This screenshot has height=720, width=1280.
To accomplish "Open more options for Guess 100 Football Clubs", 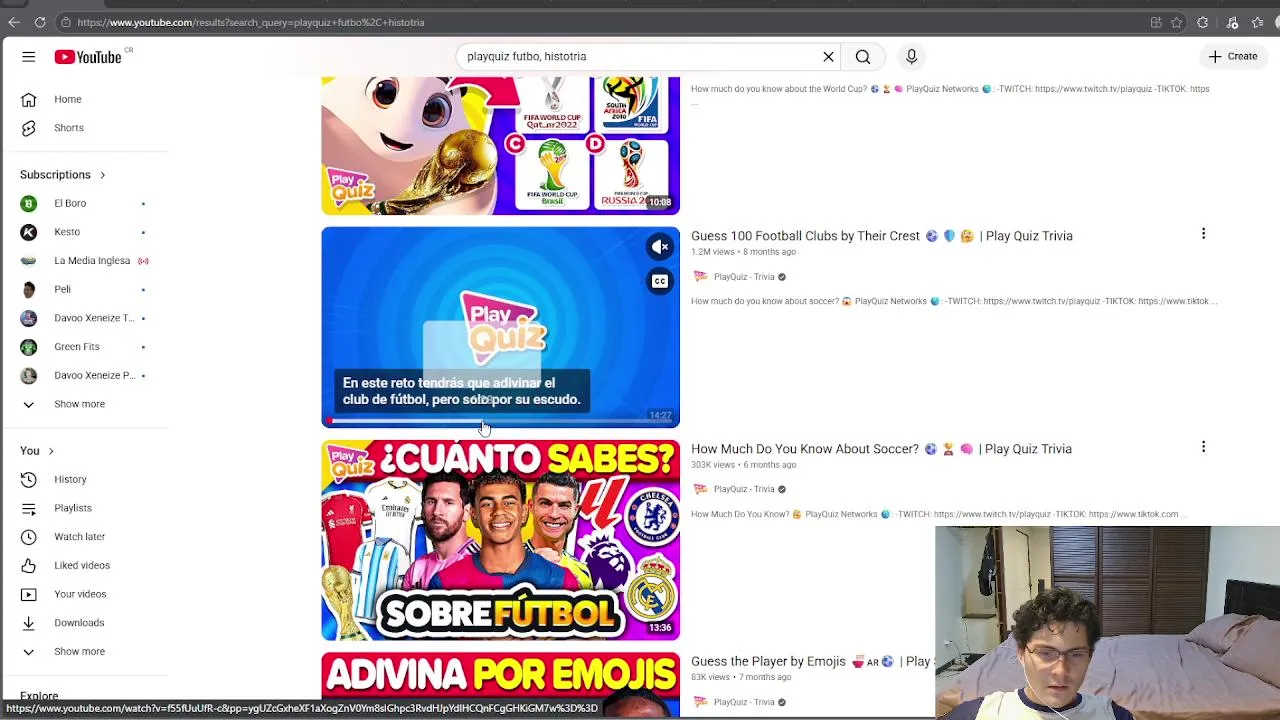I will pyautogui.click(x=1203, y=234).
